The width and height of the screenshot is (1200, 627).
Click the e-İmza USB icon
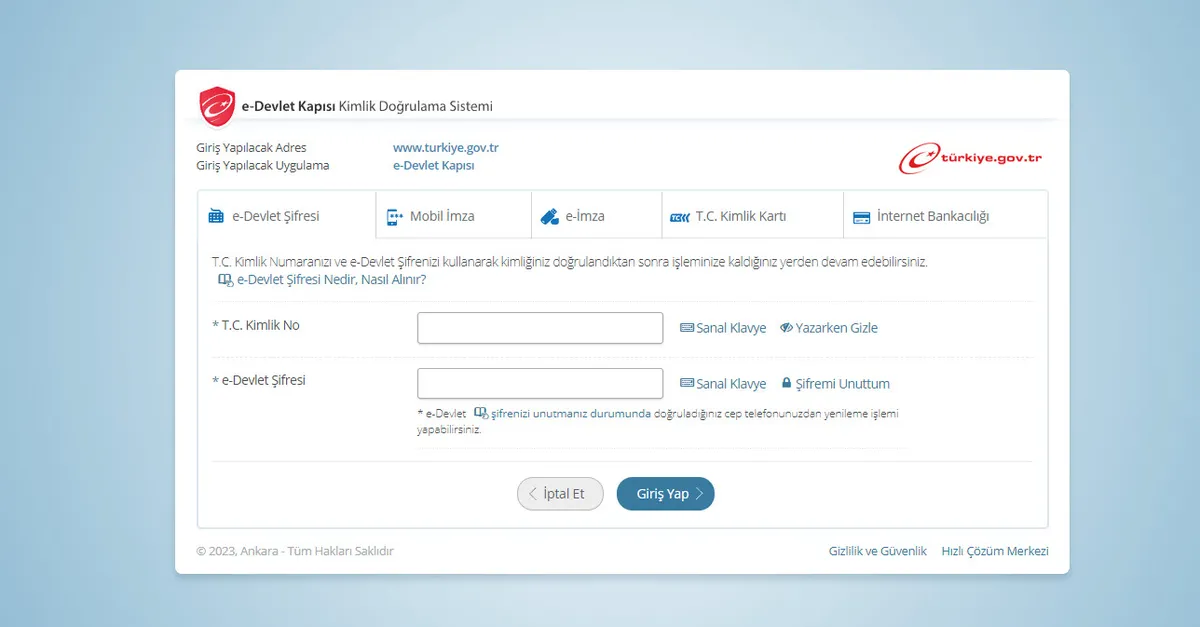(549, 216)
